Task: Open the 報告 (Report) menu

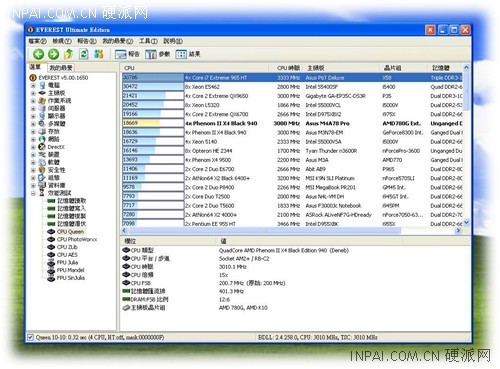Action: coord(87,41)
